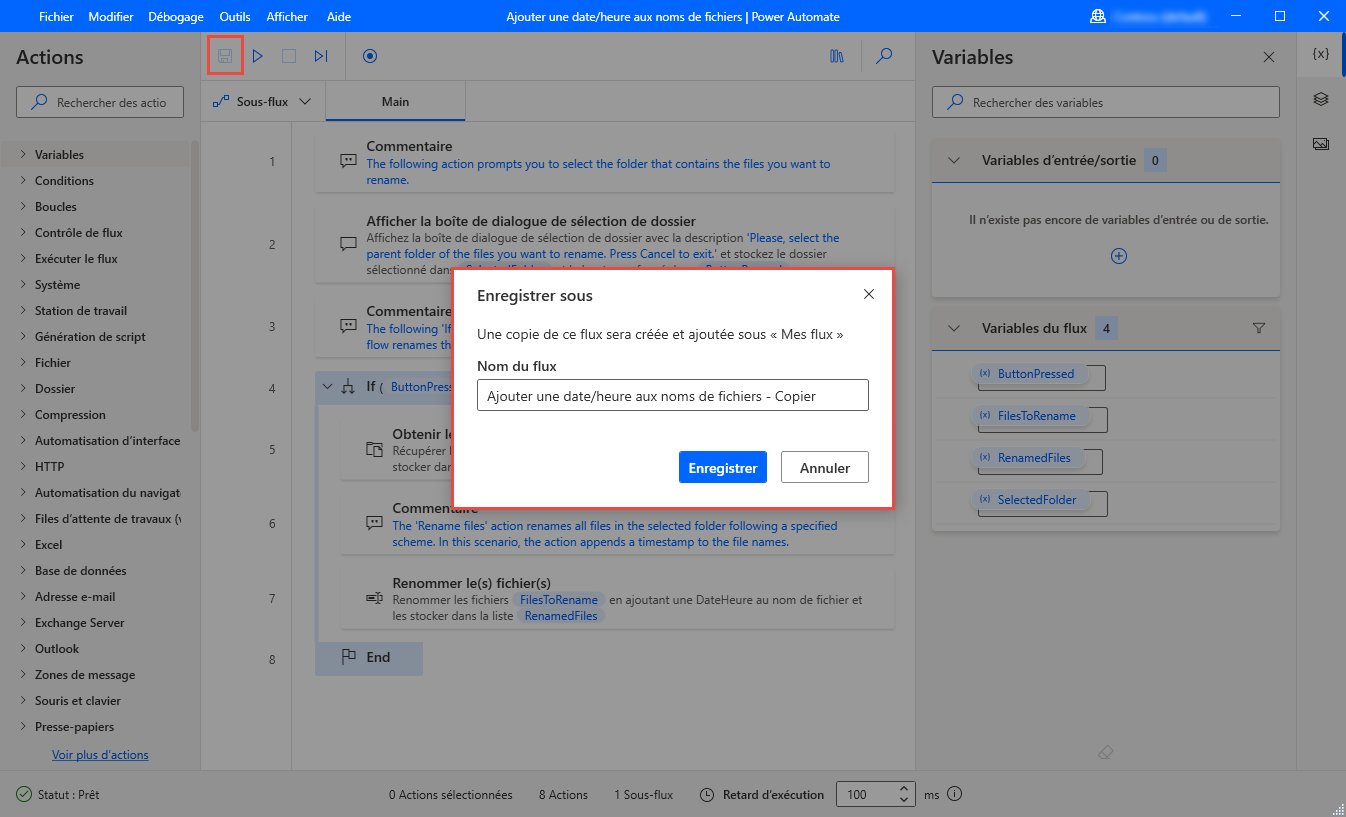Expand the Boucles action group
The width and height of the screenshot is (1346, 817).
(23, 207)
